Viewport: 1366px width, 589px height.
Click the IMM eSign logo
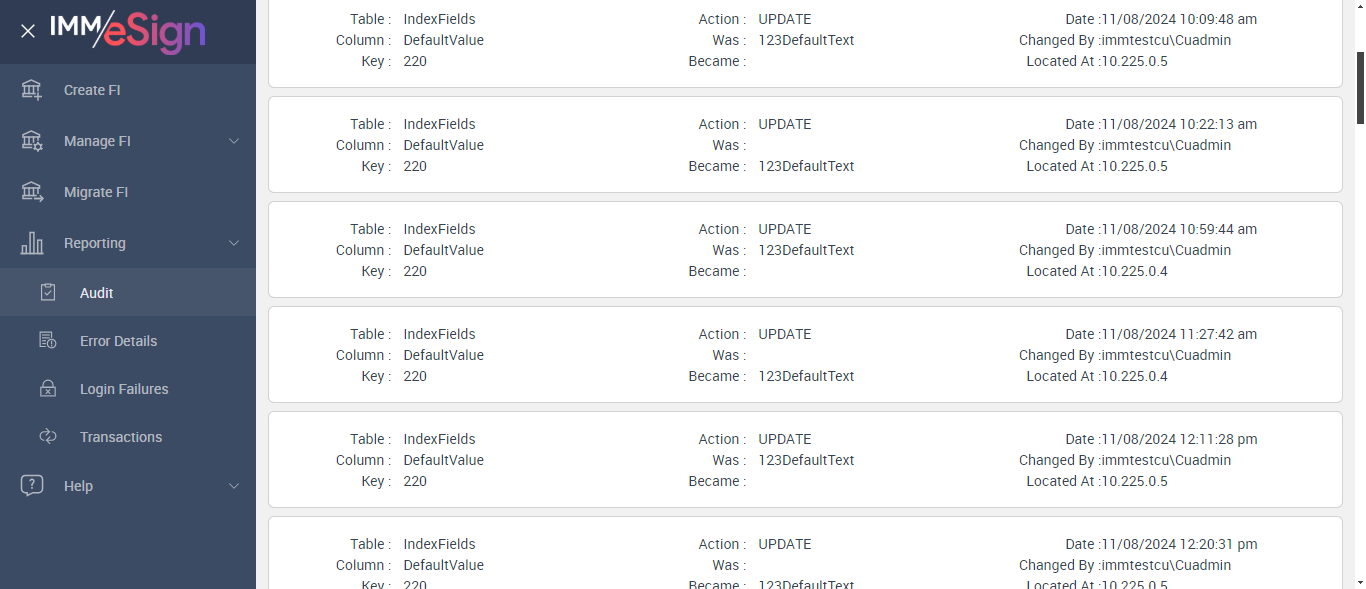128,31
